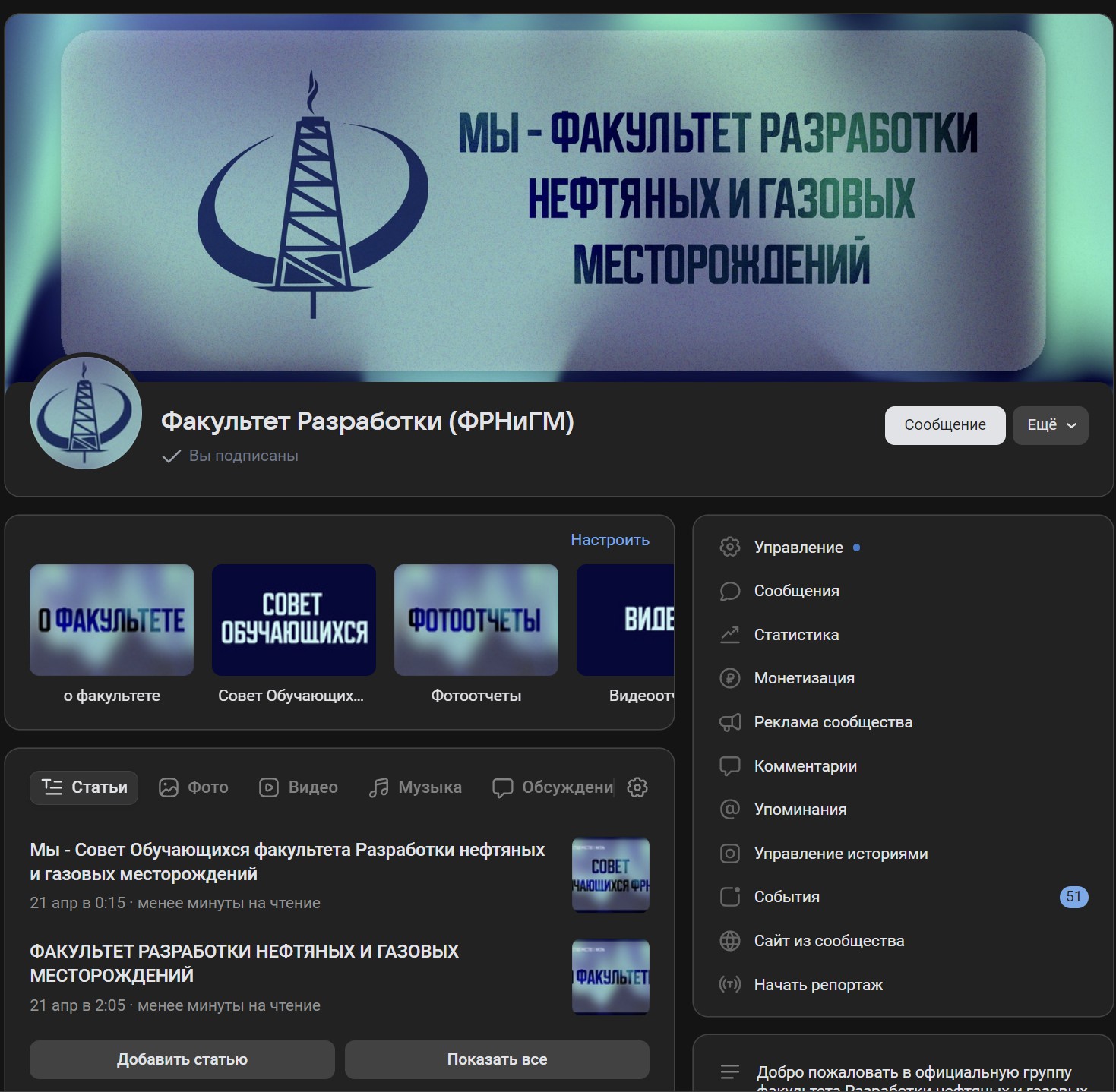1116x1092 pixels.
Task: Switch to the Видео tab
Action: pos(298,787)
